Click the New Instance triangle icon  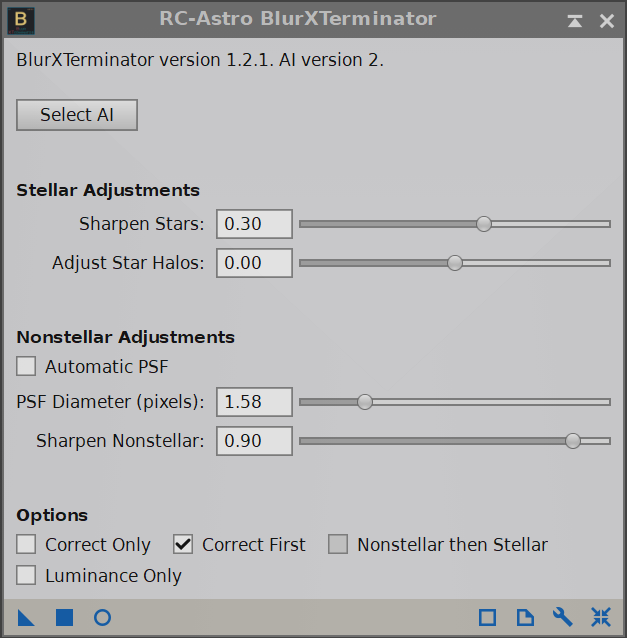point(26,618)
